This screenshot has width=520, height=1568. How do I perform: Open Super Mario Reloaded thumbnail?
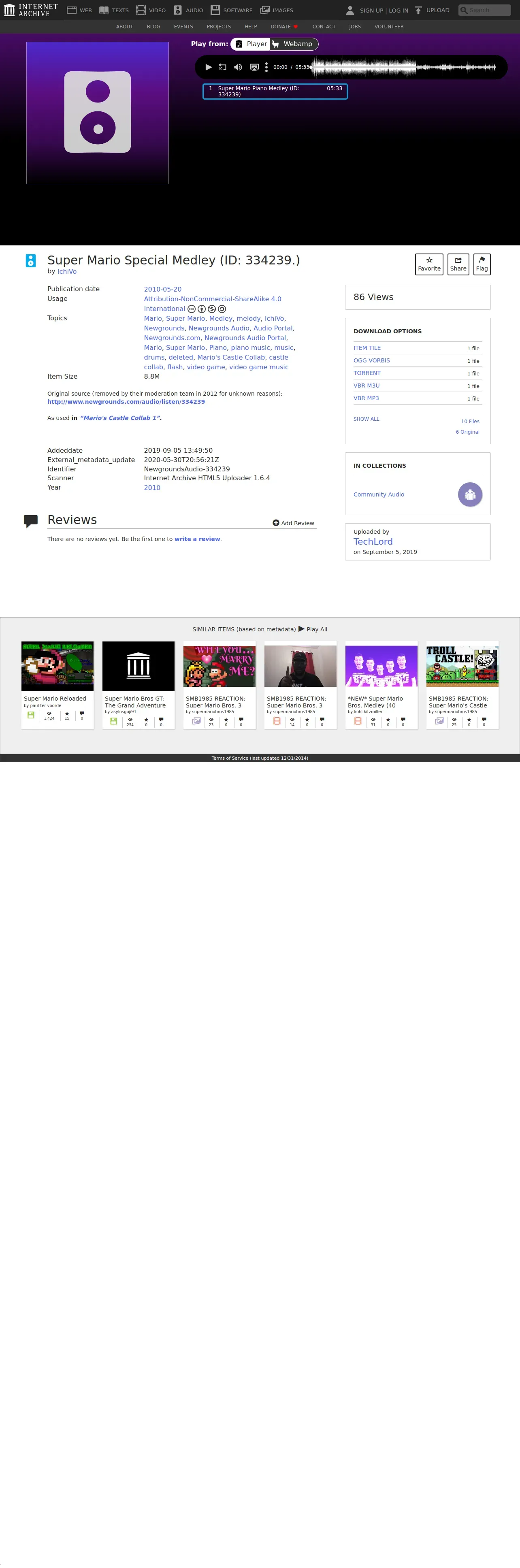click(x=57, y=666)
